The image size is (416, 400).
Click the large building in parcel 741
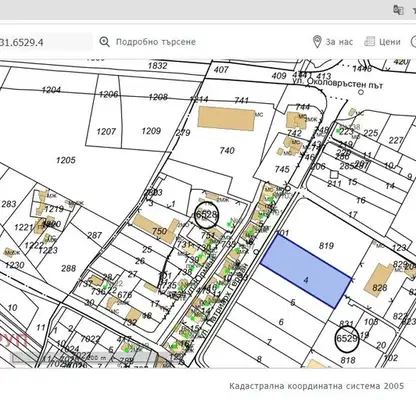pyautogui.click(x=227, y=118)
